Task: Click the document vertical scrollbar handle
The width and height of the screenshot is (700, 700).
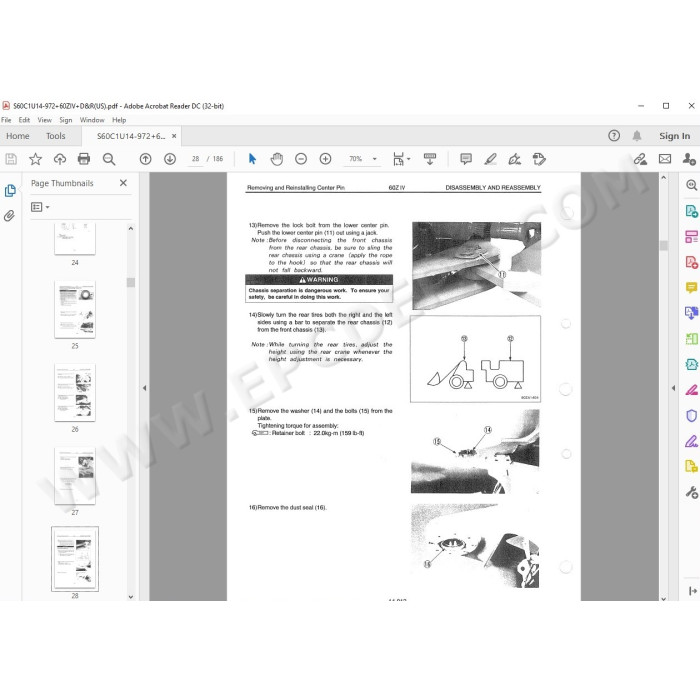Action: tap(663, 246)
